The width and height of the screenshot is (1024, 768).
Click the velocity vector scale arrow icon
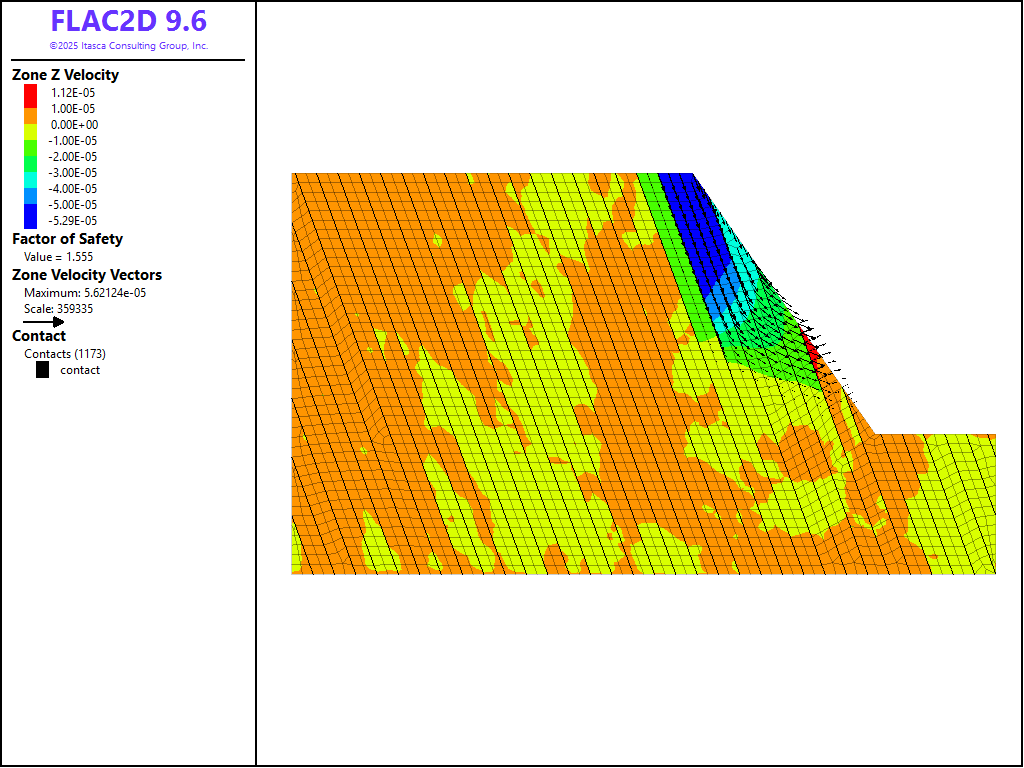[x=44, y=322]
